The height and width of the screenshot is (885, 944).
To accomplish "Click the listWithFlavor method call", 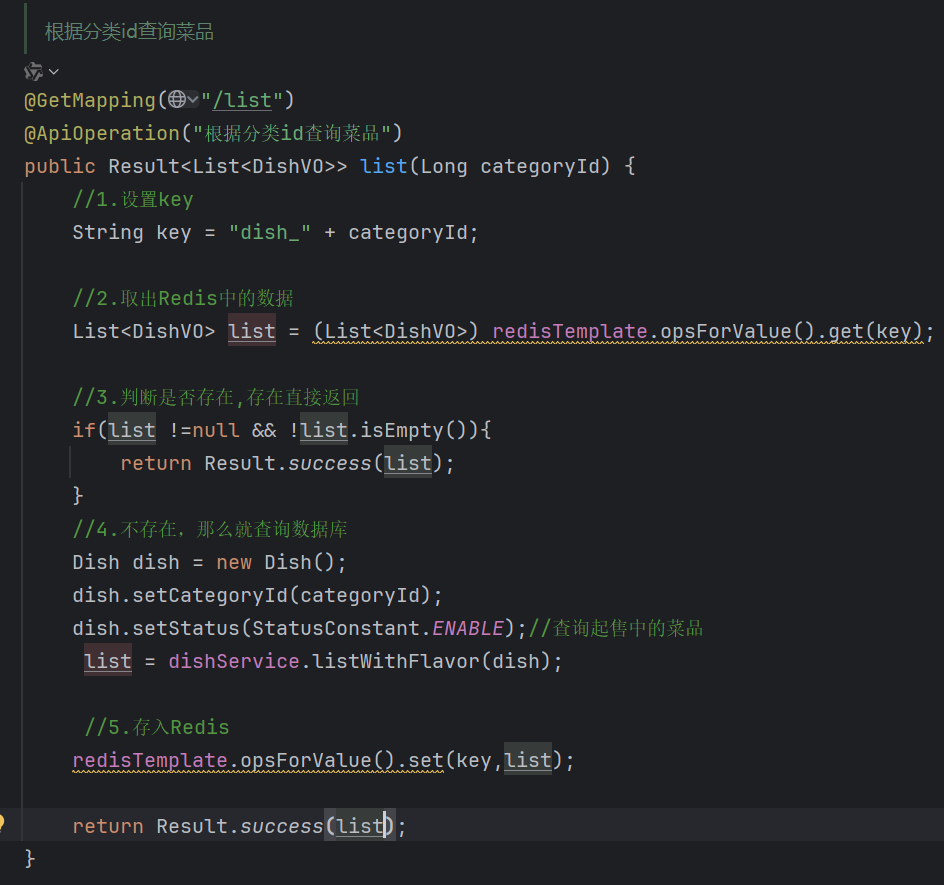I will [396, 662].
